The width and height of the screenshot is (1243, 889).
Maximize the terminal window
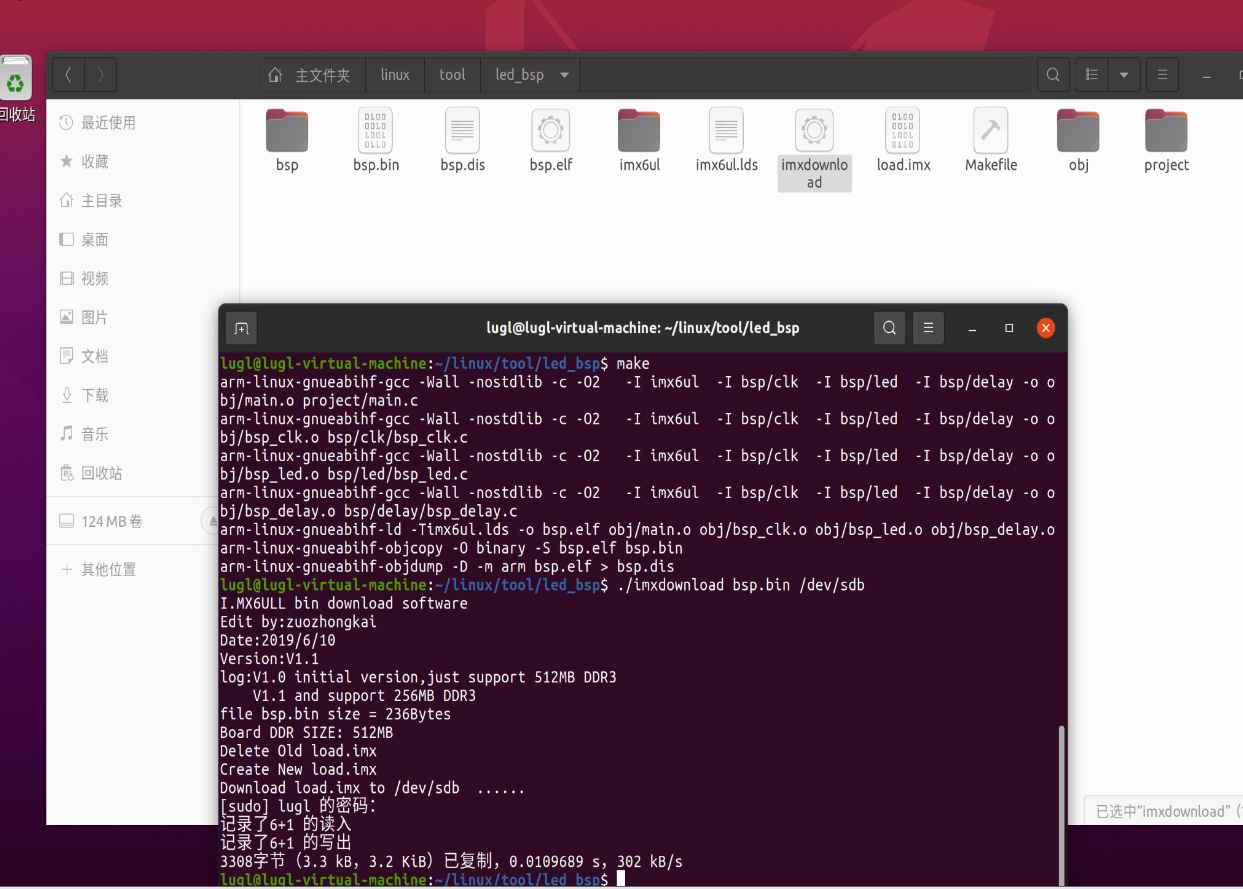click(x=1009, y=328)
